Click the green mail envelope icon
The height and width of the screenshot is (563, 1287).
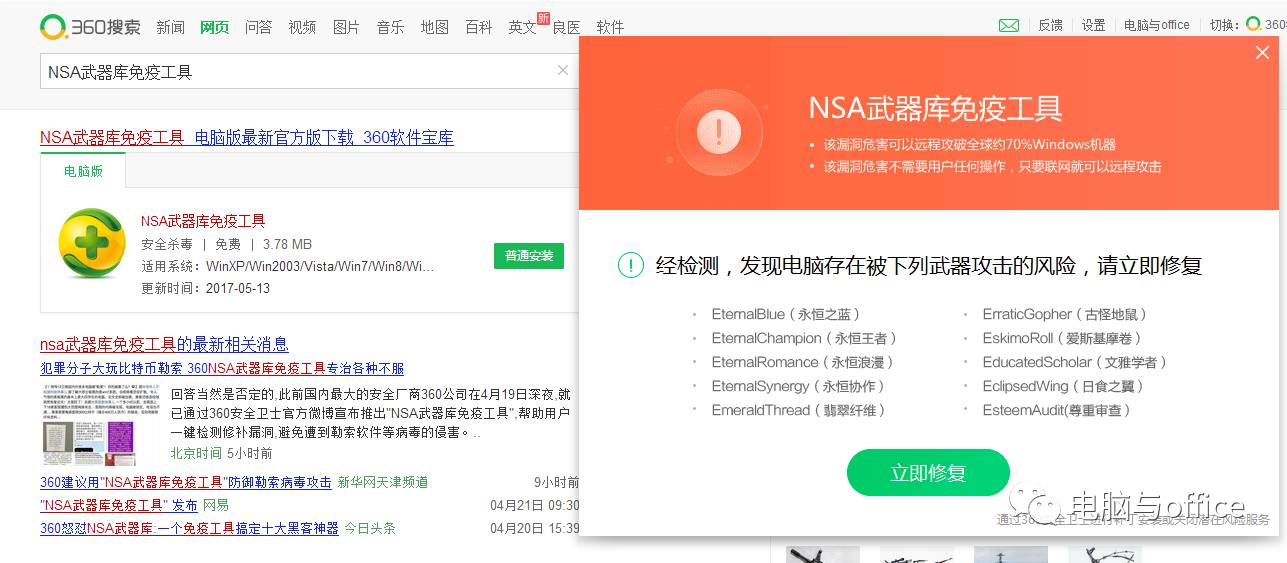(1009, 25)
